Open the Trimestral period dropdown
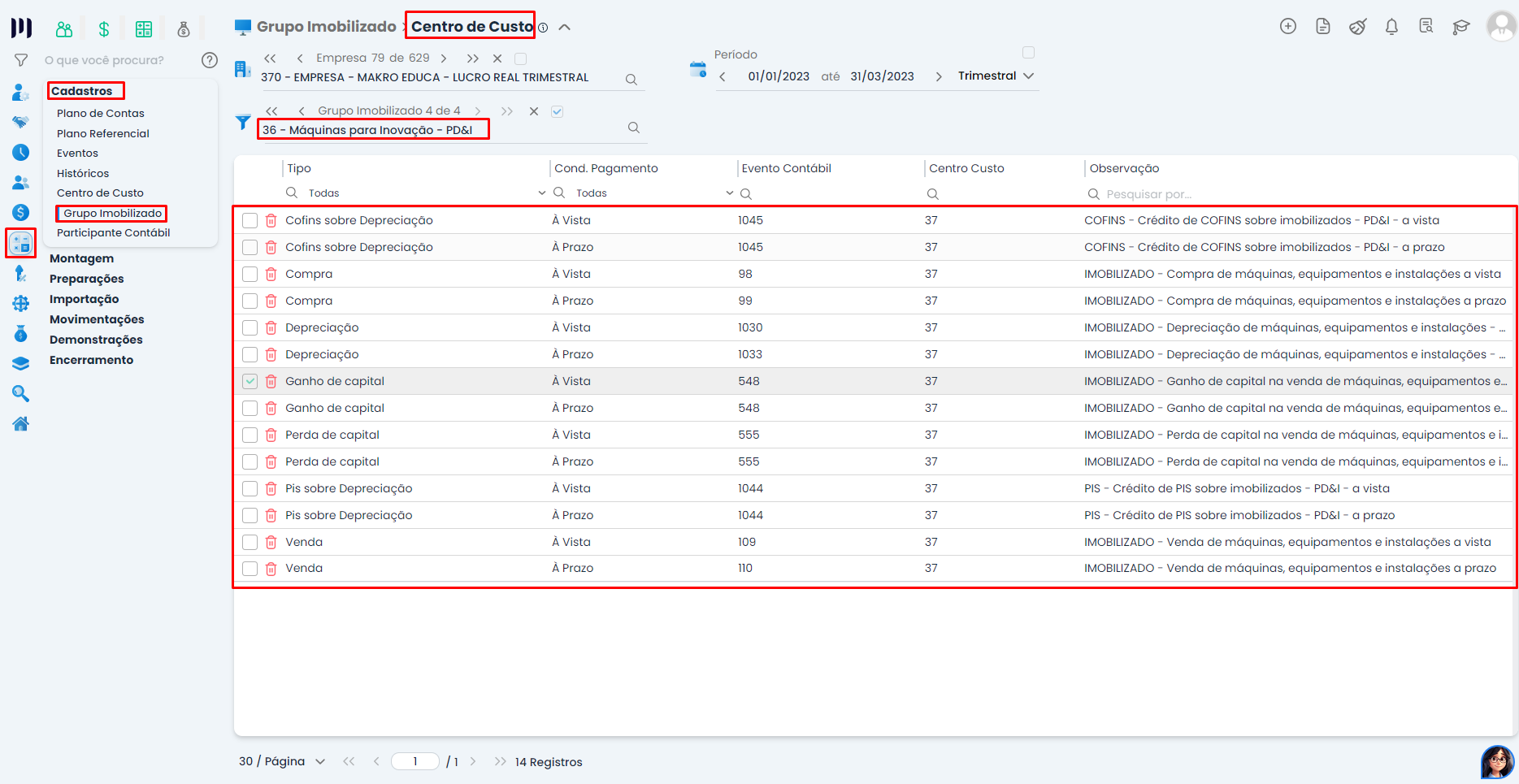 coord(996,76)
